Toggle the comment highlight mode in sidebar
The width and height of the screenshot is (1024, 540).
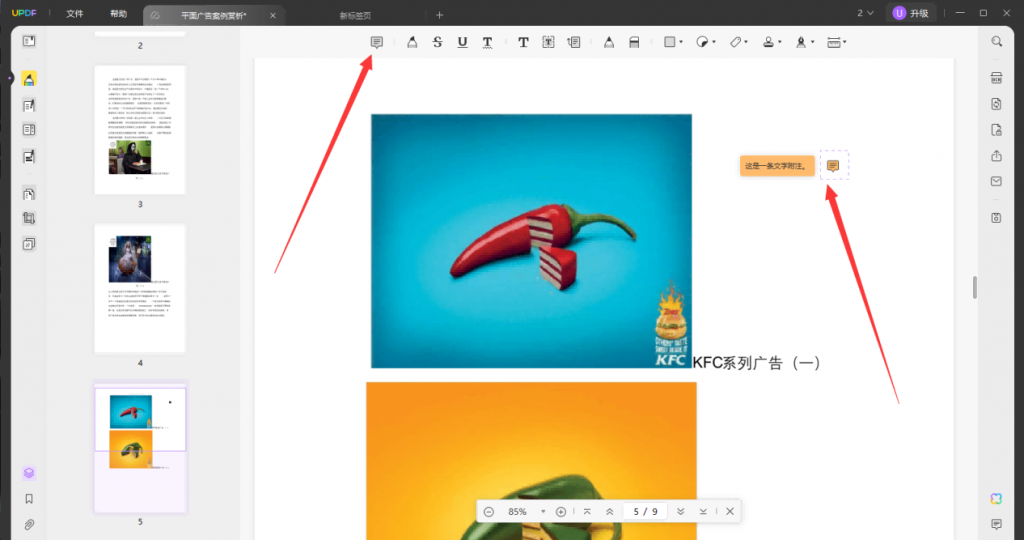click(29, 79)
